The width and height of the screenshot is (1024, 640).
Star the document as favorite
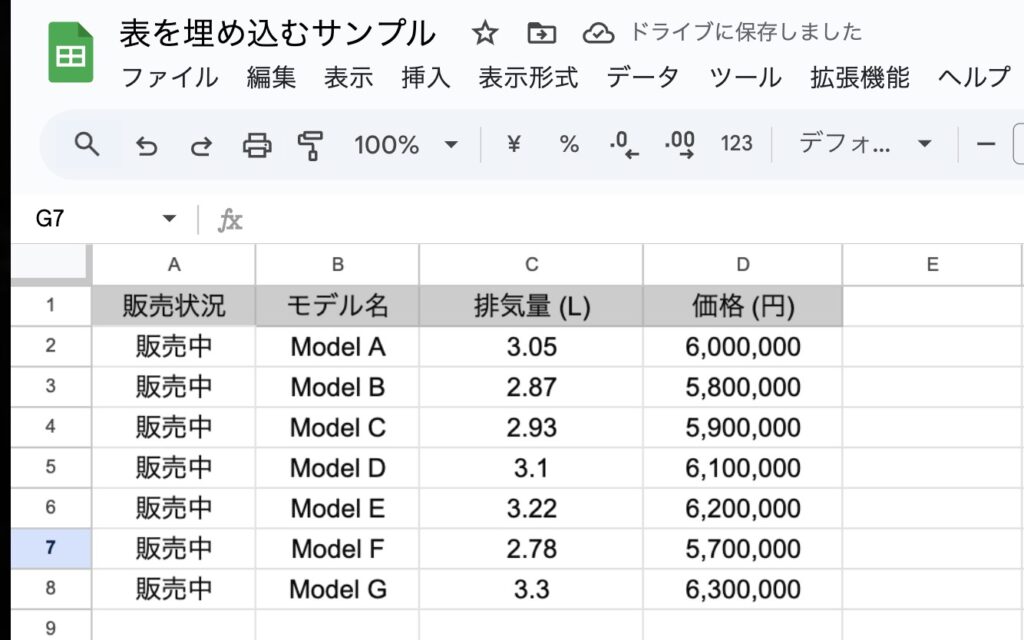pos(485,33)
